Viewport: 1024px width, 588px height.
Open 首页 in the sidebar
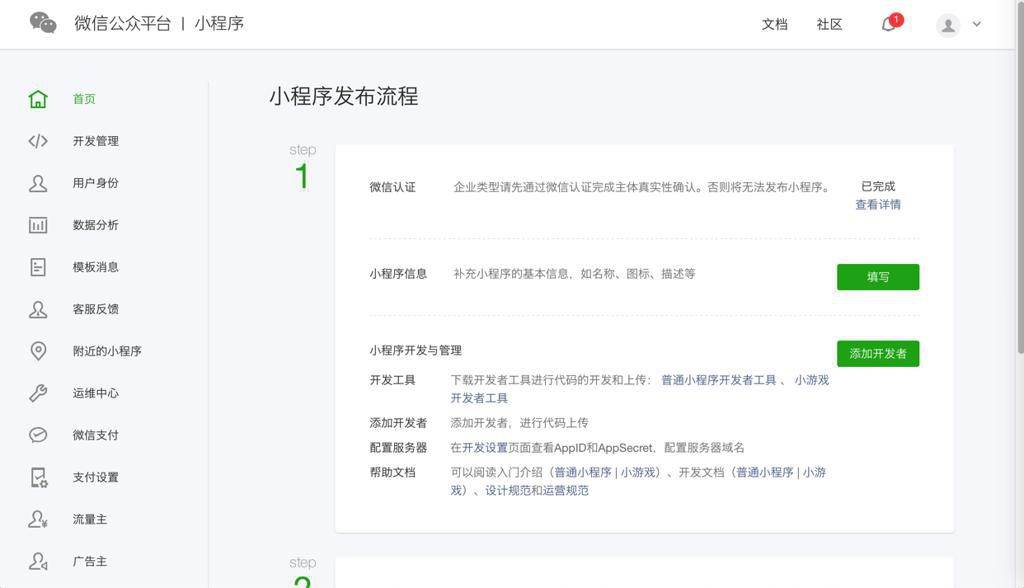84,99
